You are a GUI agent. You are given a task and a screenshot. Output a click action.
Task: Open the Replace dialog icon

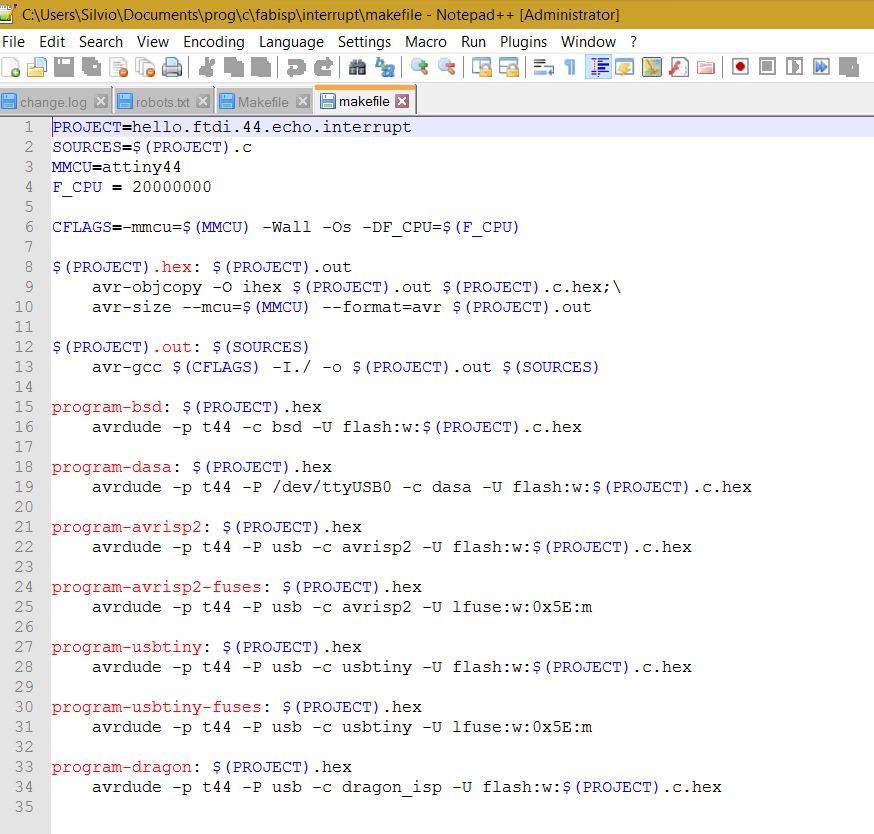click(385, 67)
